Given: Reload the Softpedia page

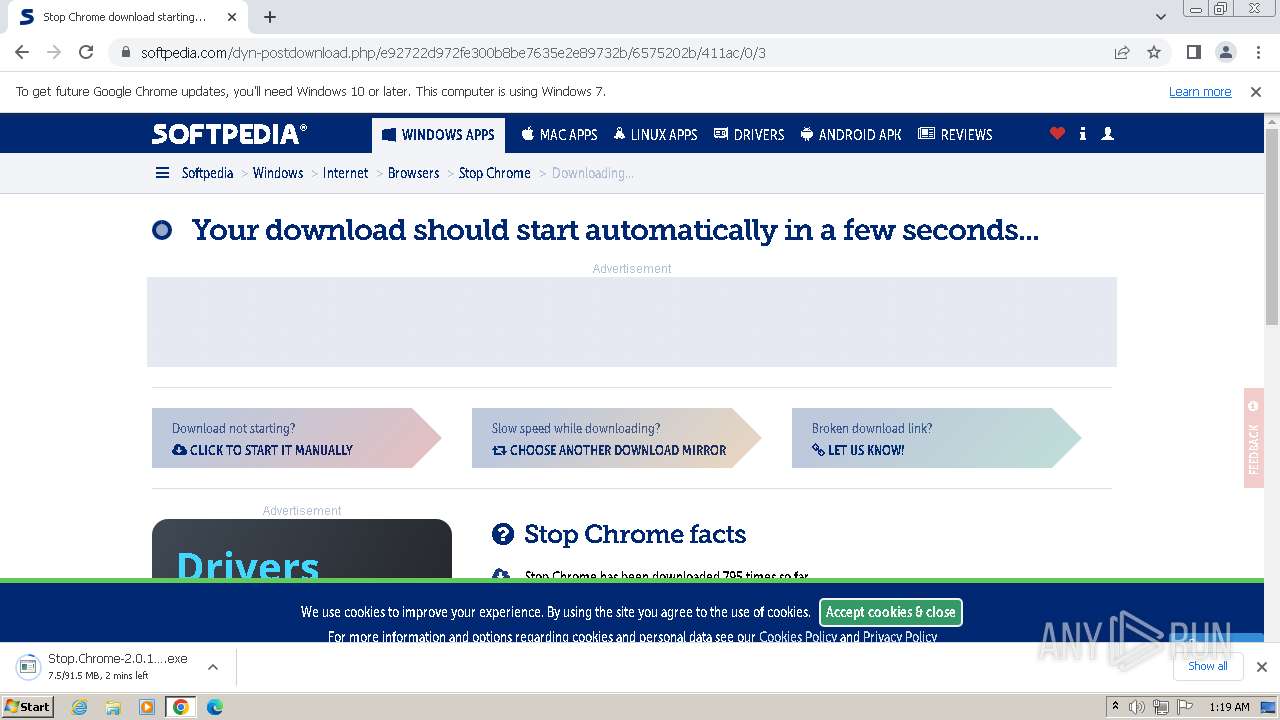Looking at the screenshot, I should click(86, 52).
